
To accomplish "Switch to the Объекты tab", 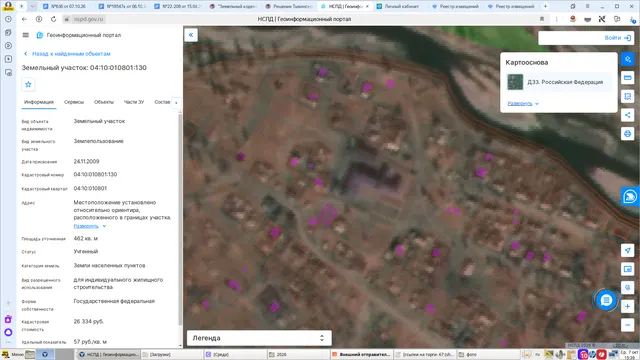I will 104,102.
